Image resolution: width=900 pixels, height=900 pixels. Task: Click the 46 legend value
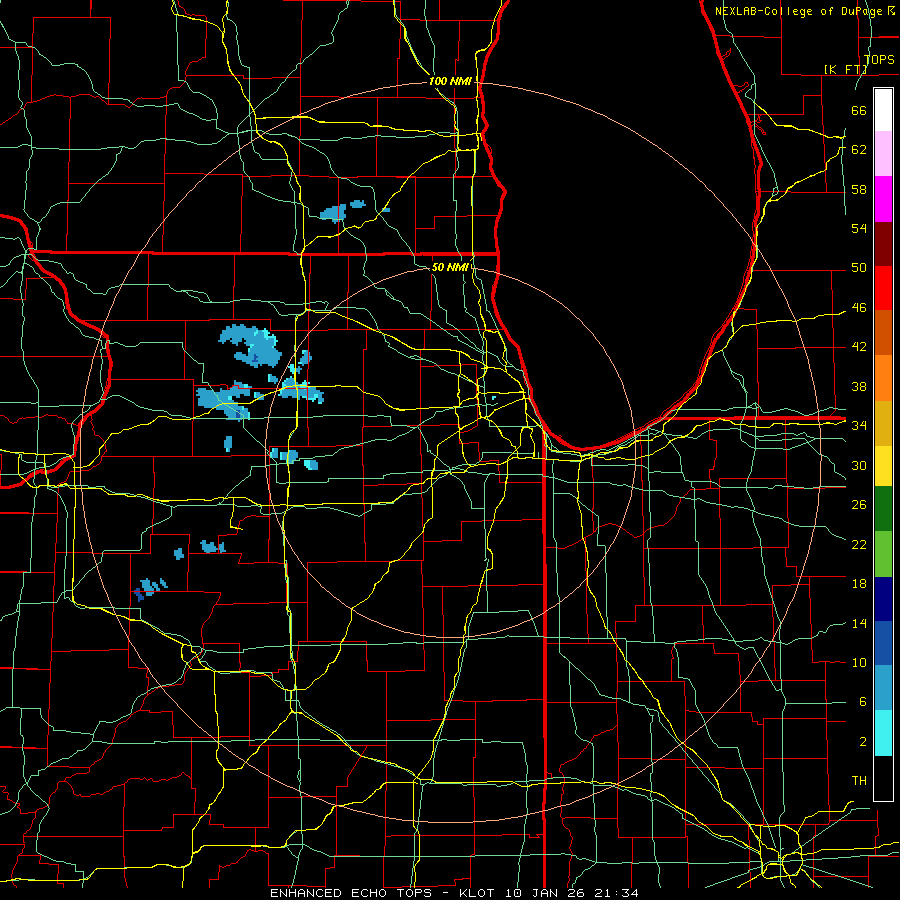(x=859, y=308)
